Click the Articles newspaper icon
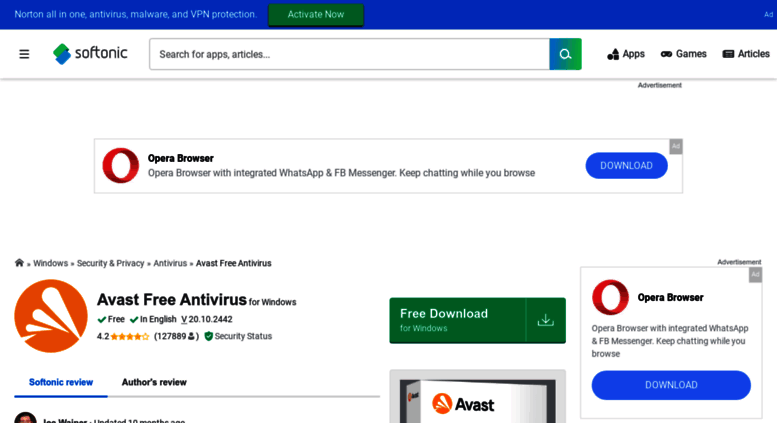This screenshot has width=777, height=423. click(x=728, y=54)
